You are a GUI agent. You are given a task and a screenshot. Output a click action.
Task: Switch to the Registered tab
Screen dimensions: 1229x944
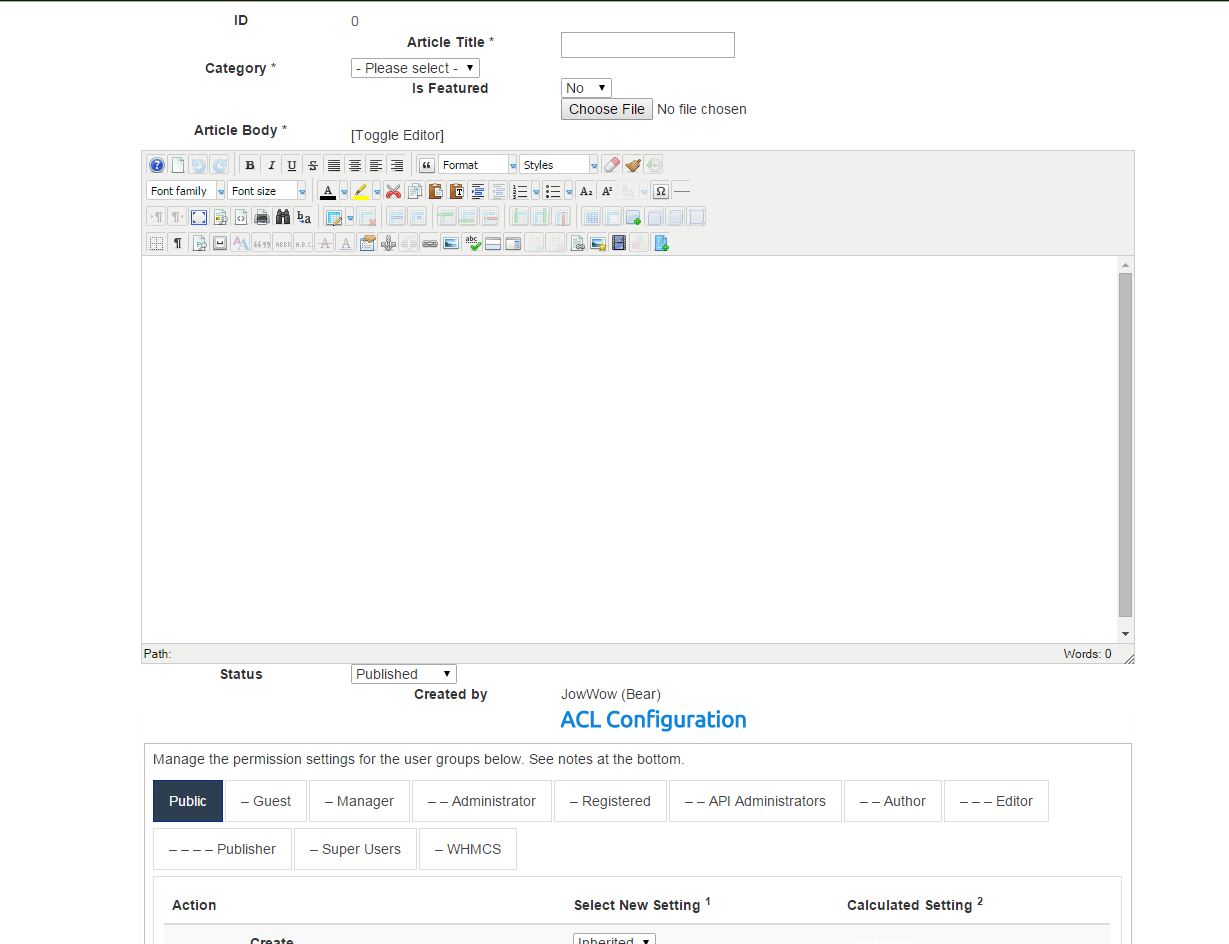[x=610, y=801]
